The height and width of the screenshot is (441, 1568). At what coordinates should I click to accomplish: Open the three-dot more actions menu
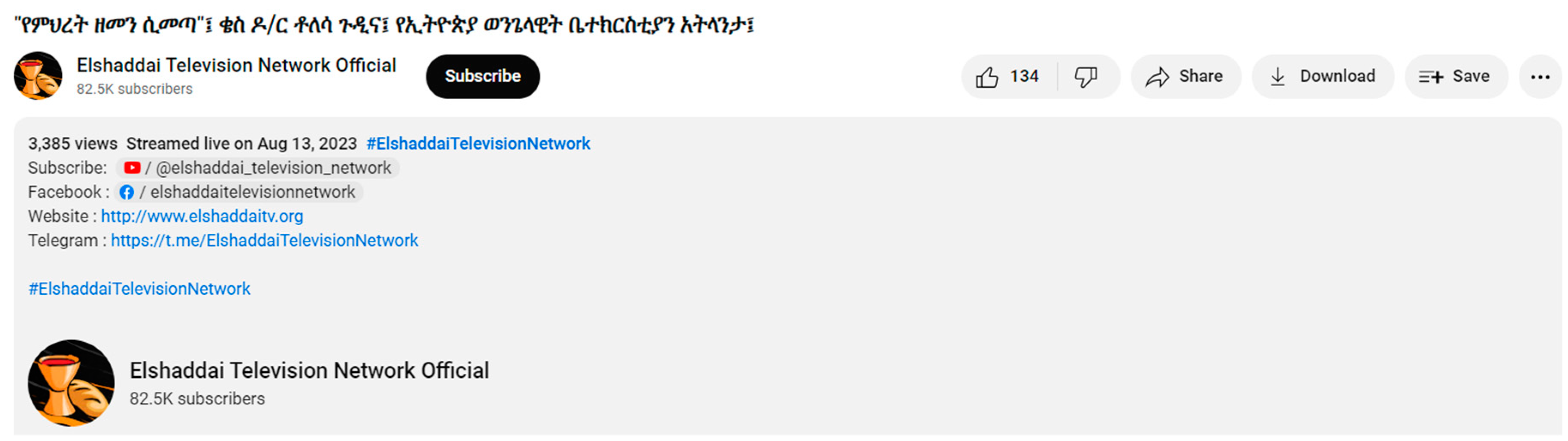point(1540,77)
